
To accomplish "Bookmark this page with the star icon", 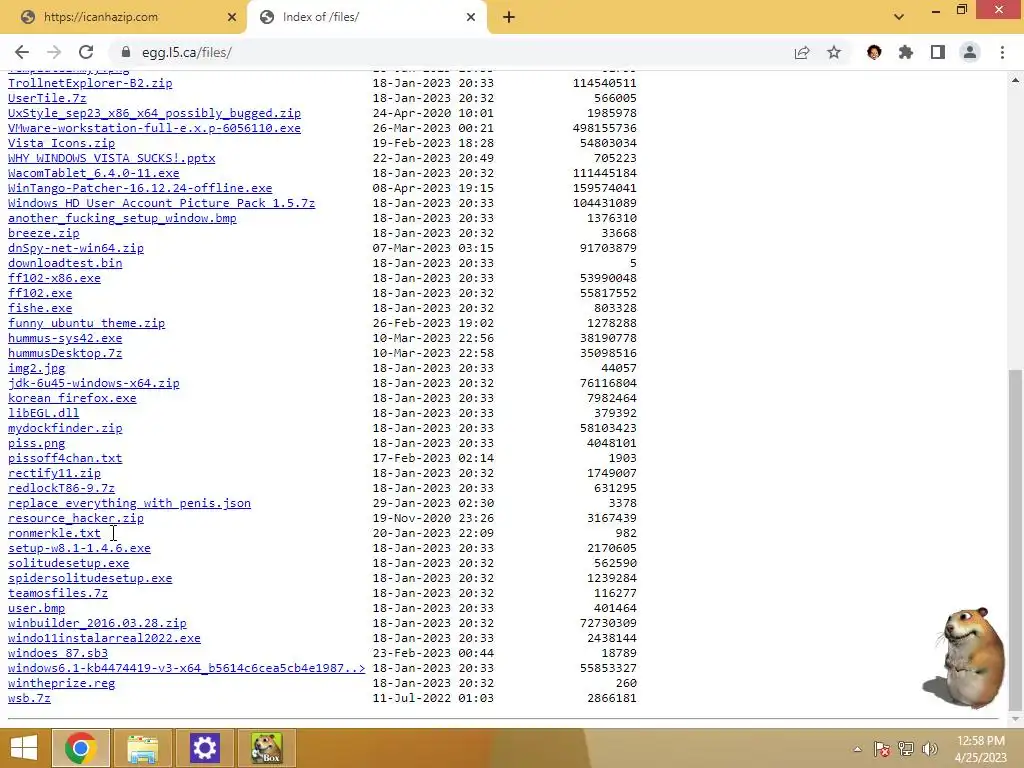I will tap(834, 52).
